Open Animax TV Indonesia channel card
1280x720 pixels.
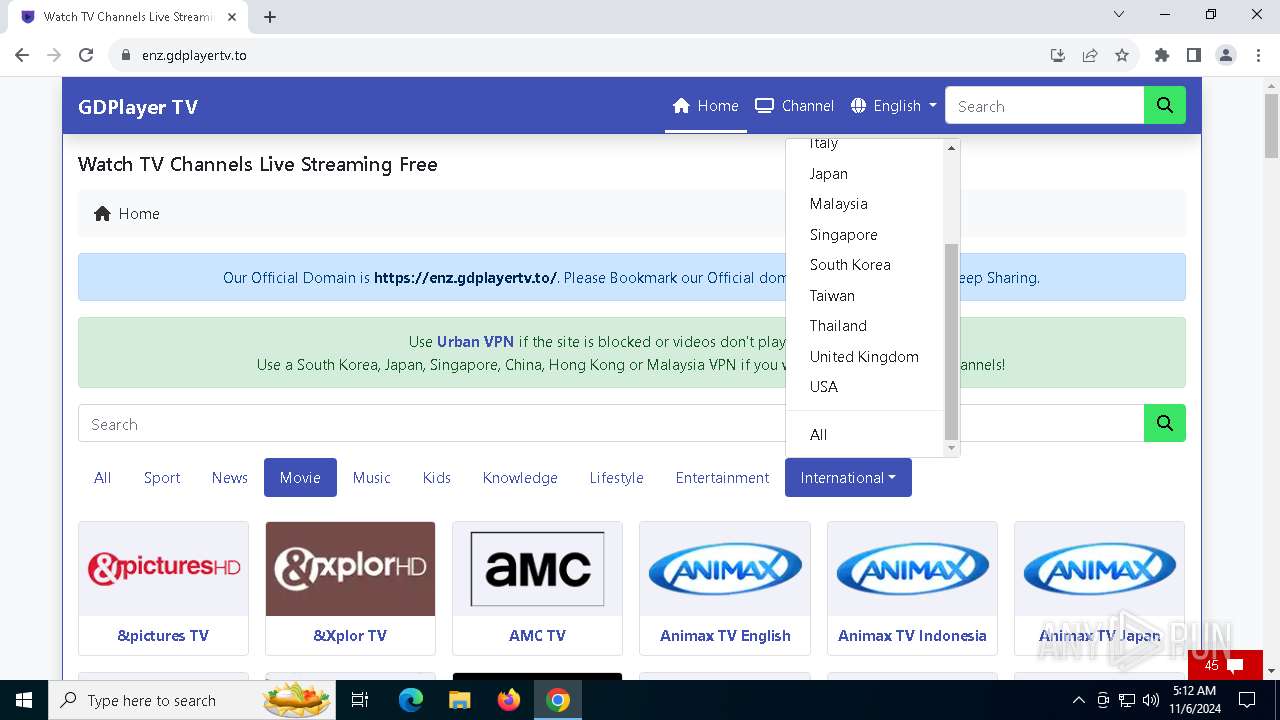click(912, 588)
